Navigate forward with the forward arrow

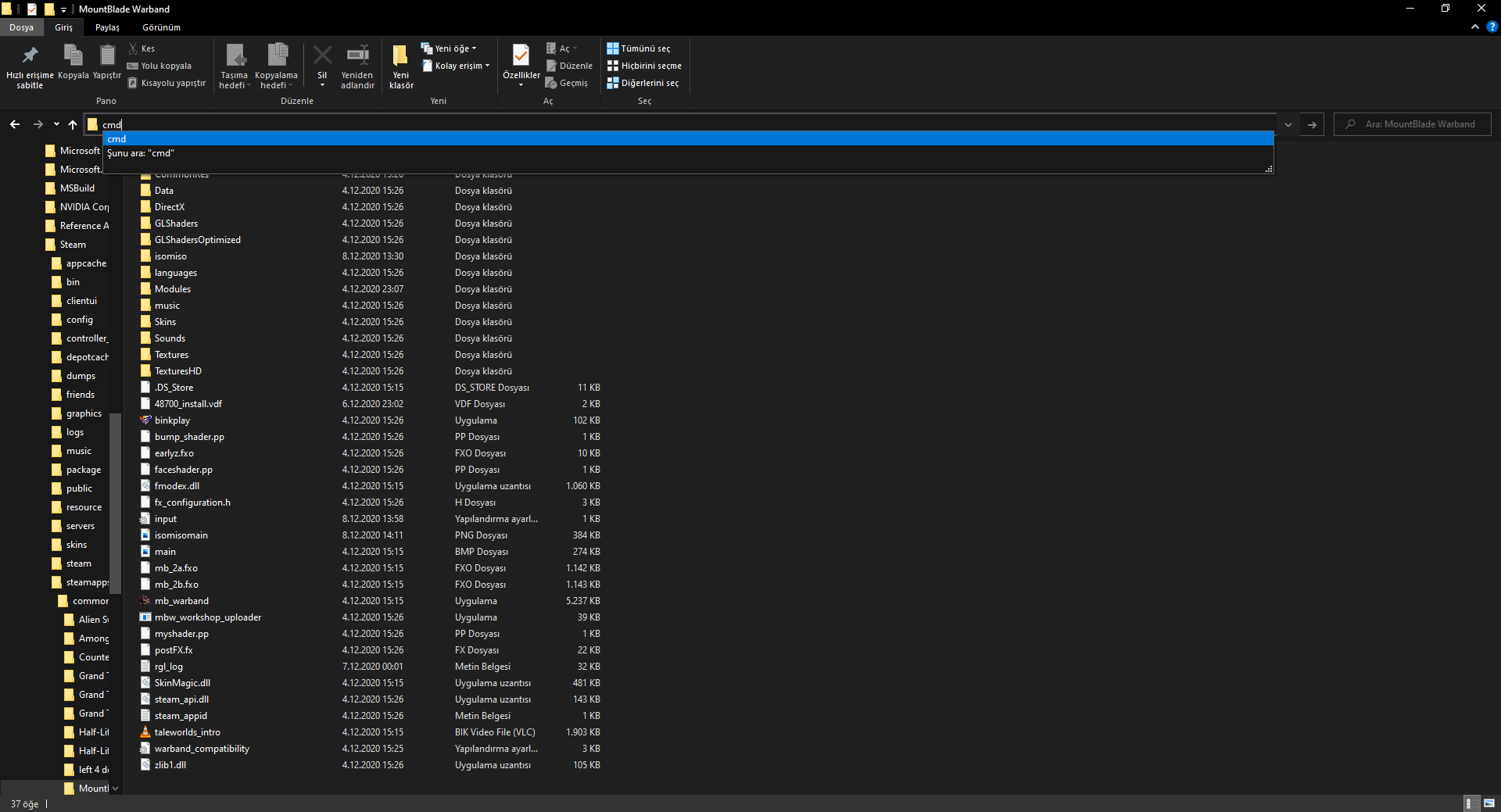coord(38,124)
